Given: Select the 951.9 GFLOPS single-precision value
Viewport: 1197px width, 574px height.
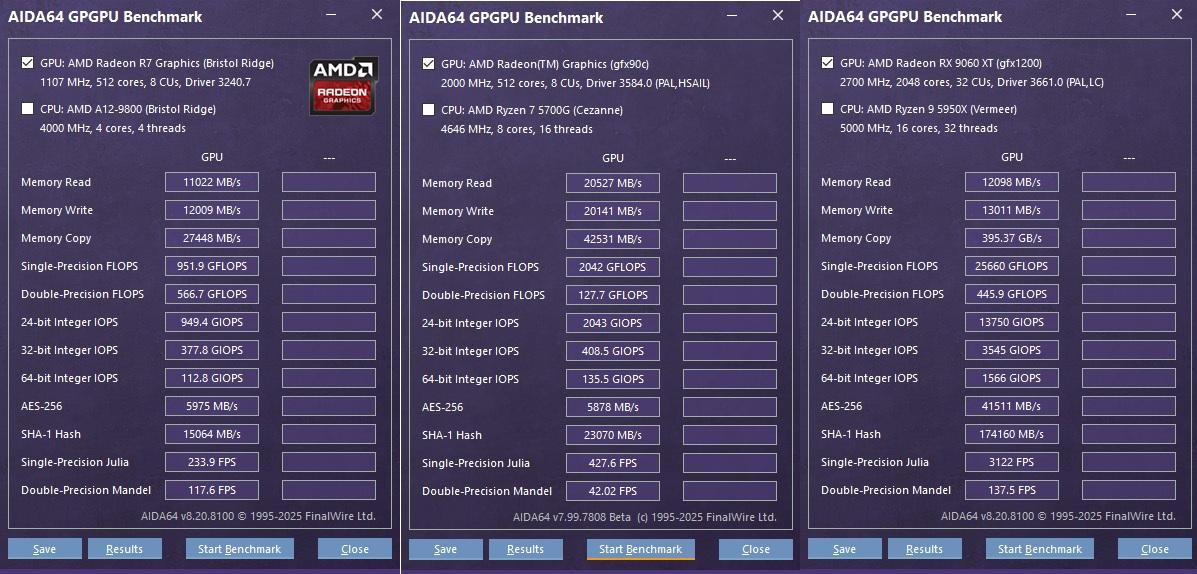Looking at the screenshot, I should [212, 266].
